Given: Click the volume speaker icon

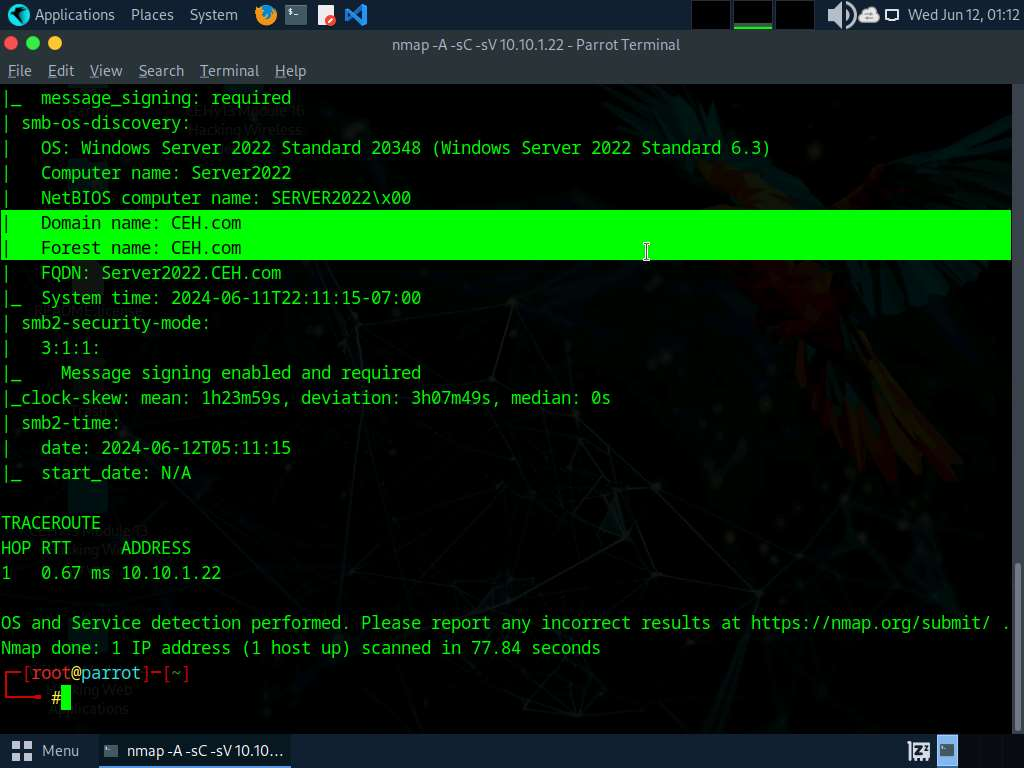Looking at the screenshot, I should click(841, 15).
